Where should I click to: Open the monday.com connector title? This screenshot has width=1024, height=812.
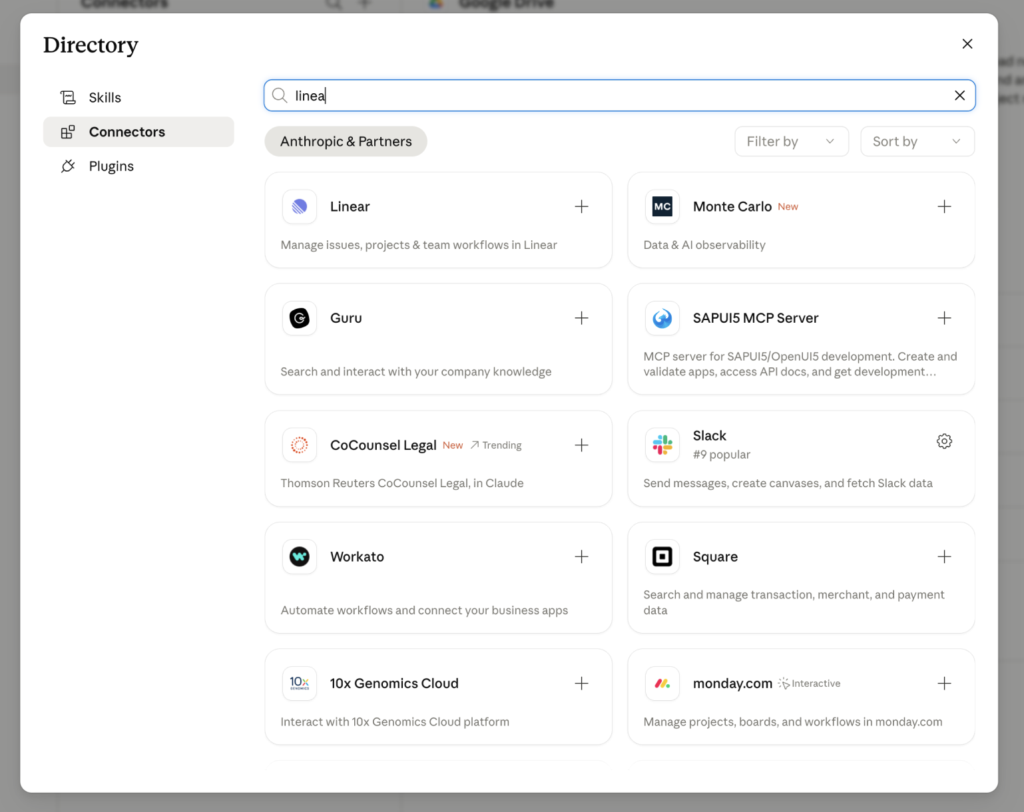click(732, 683)
